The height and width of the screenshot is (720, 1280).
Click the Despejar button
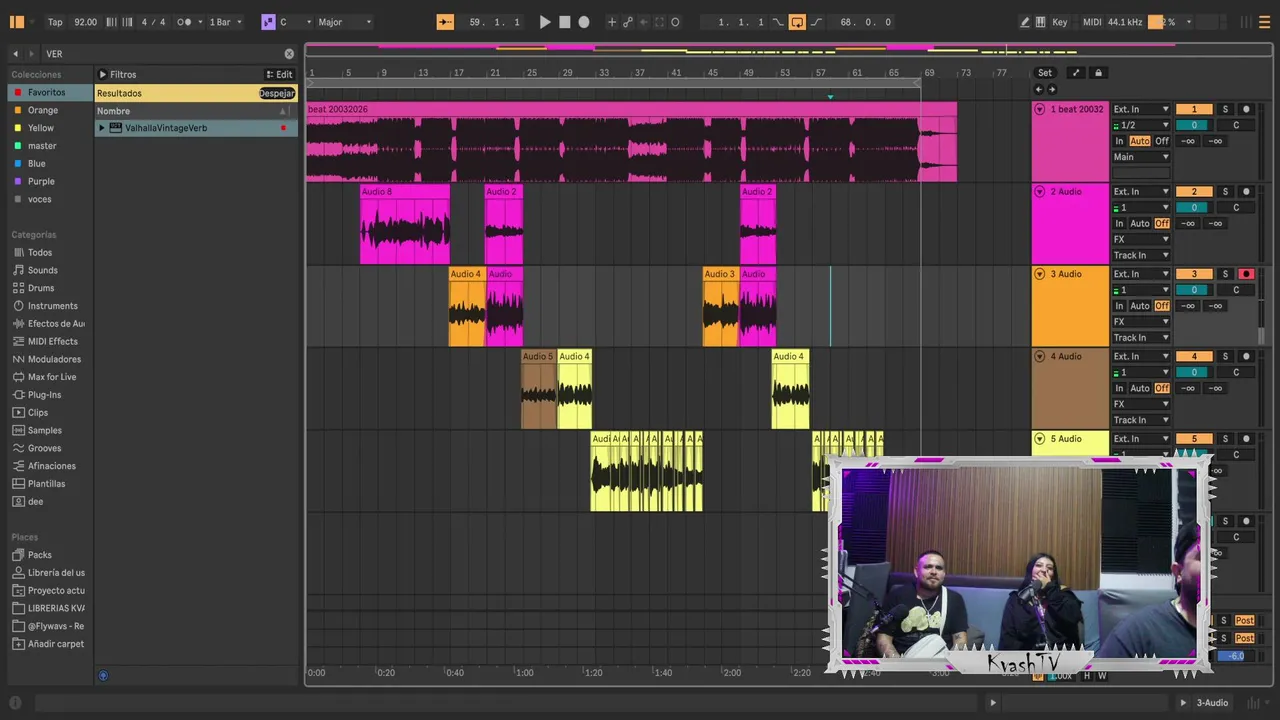tap(277, 93)
